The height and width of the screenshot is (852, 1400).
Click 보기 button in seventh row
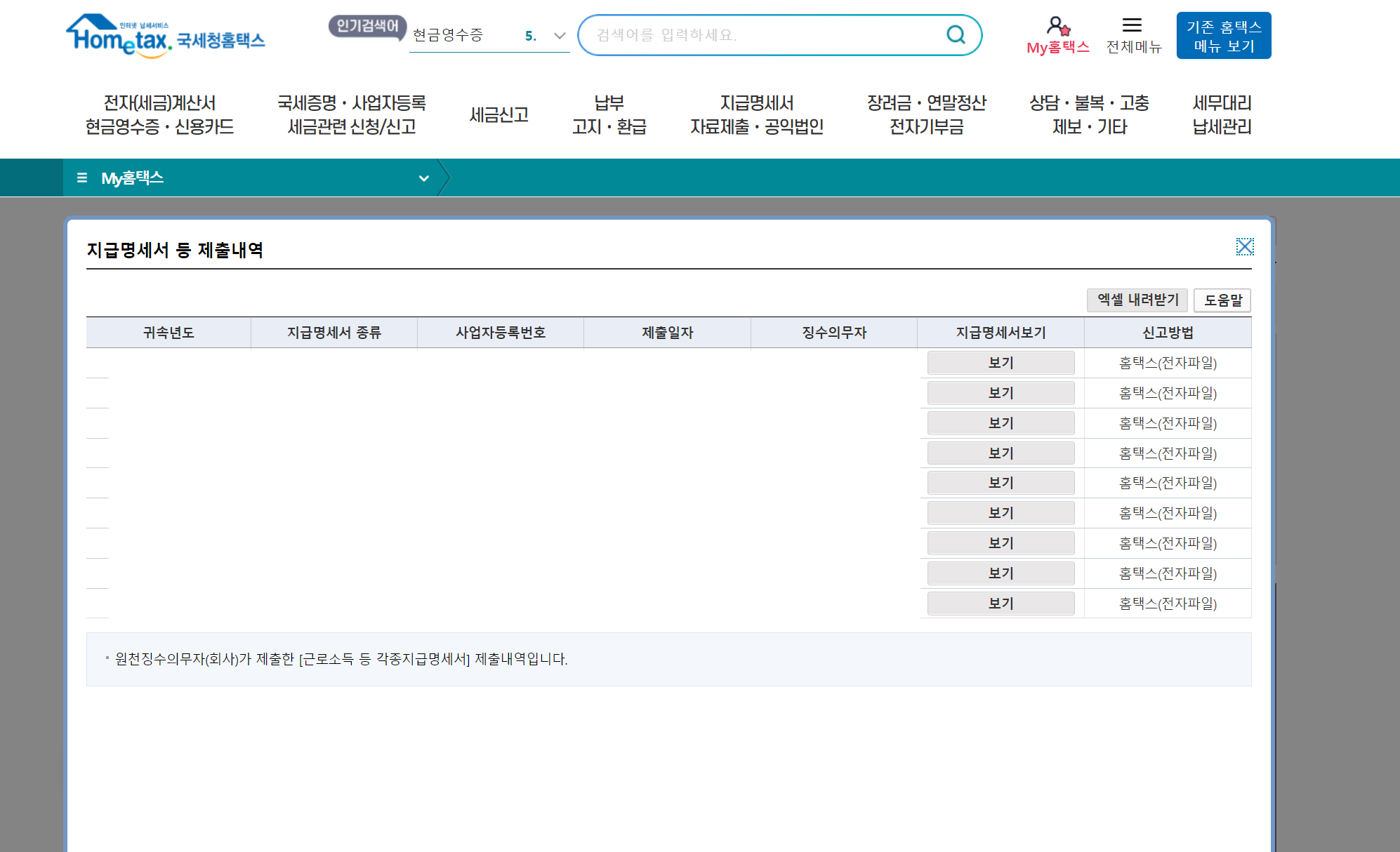1001,543
